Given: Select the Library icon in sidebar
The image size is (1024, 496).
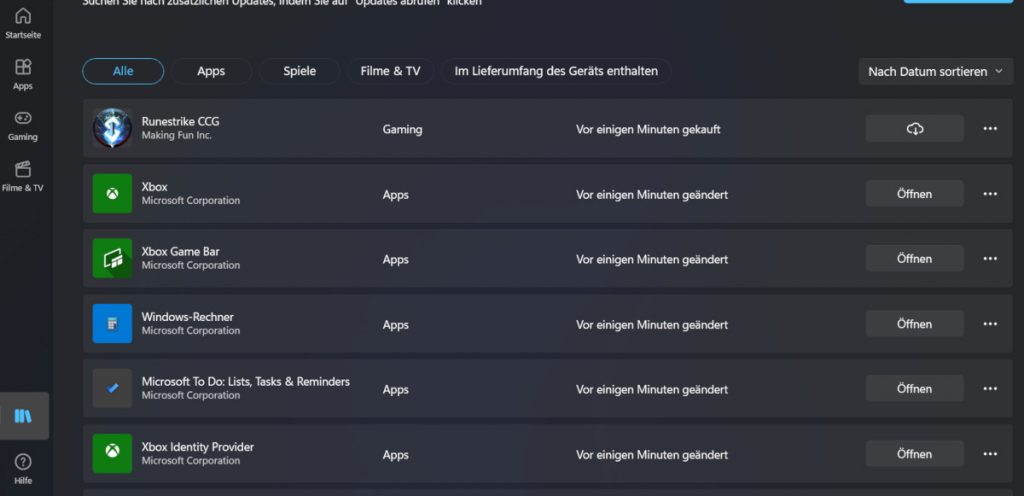Looking at the screenshot, I should click(23, 416).
